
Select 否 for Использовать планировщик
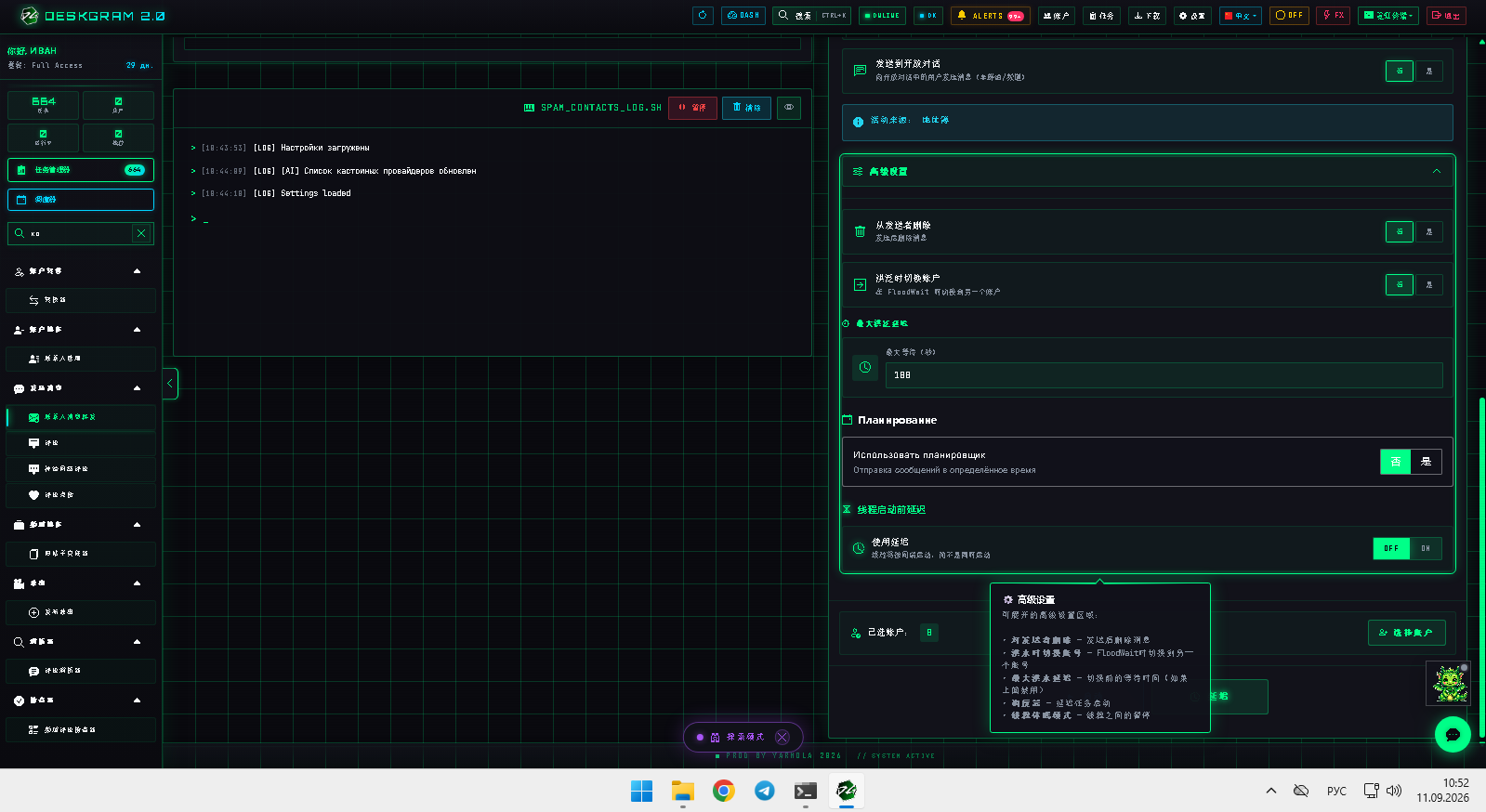(x=1396, y=462)
